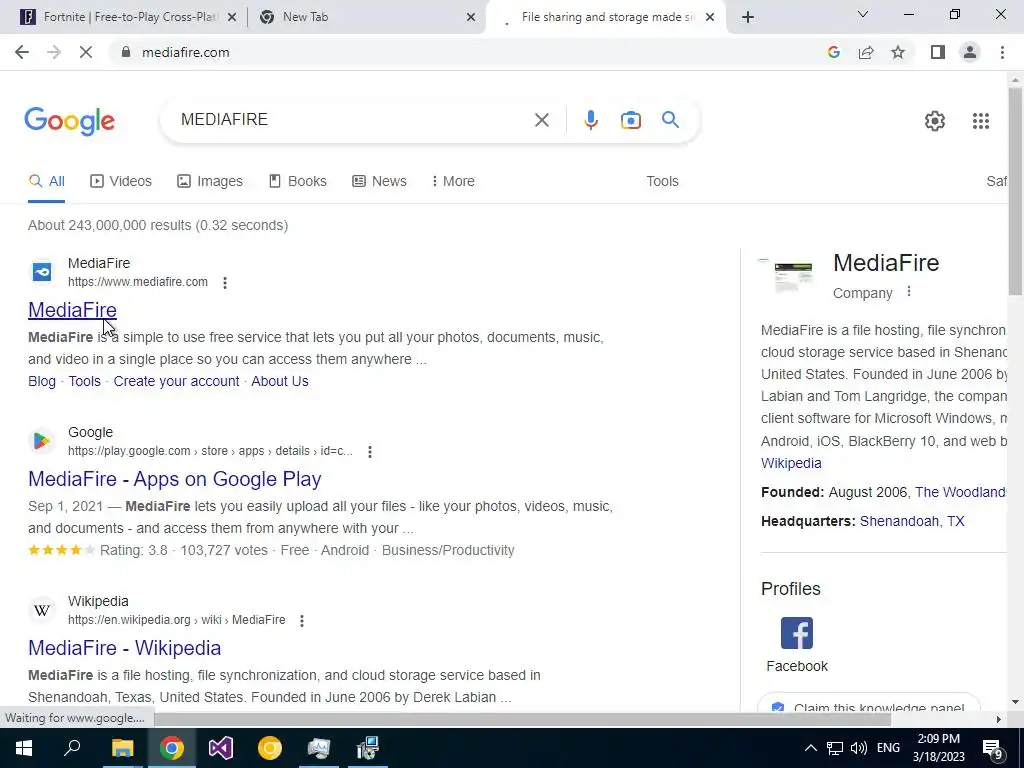Viewport: 1024px width, 768px height.
Task: Open the Chrome profile avatar
Action: (x=970, y=52)
